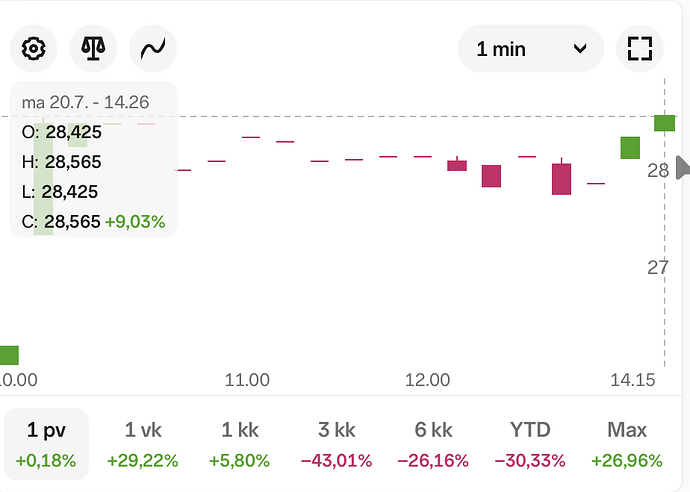Show the Max time range
The height and width of the screenshot is (492, 690).
click(x=627, y=444)
